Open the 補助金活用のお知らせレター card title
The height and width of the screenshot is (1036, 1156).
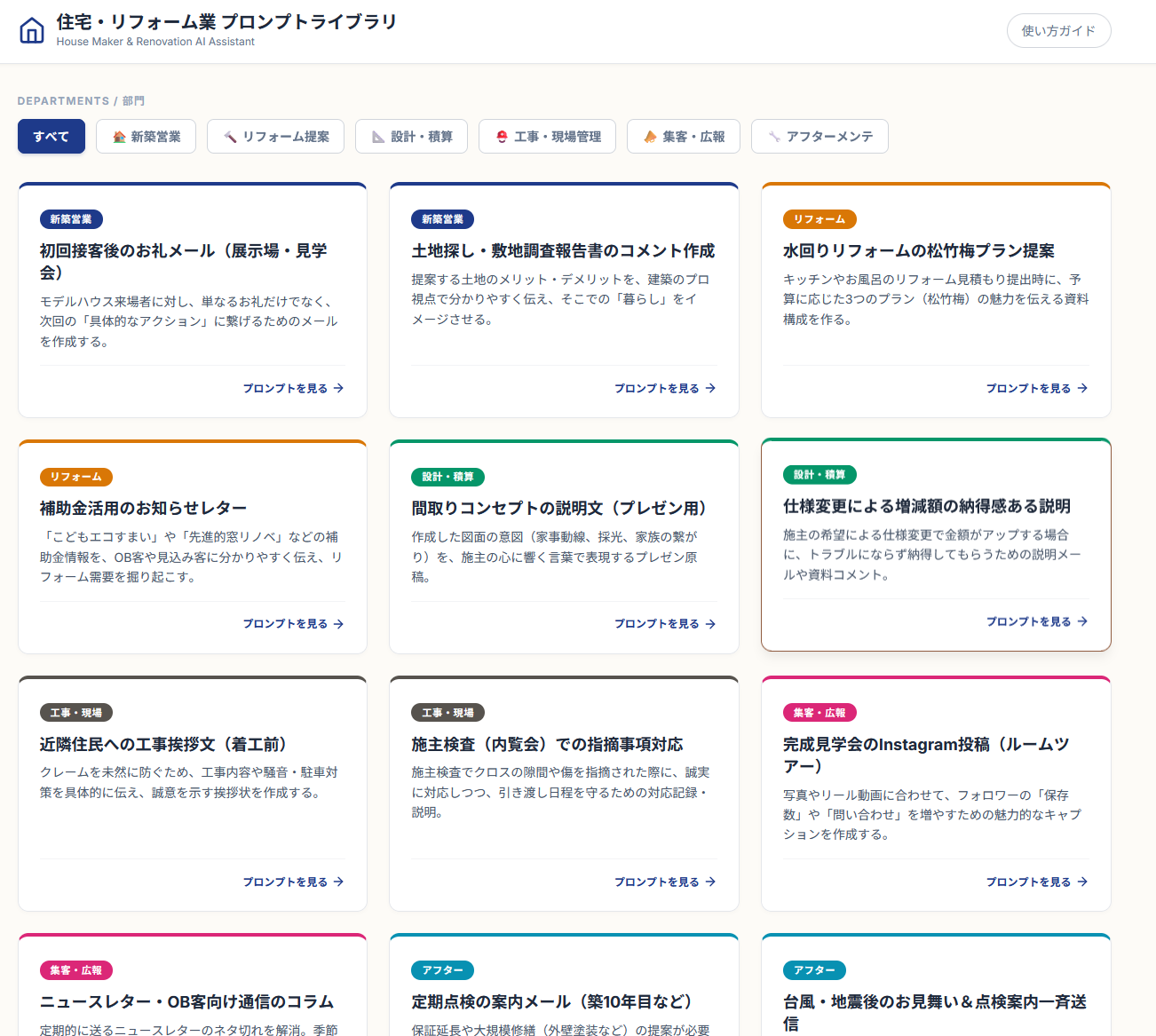point(143,508)
